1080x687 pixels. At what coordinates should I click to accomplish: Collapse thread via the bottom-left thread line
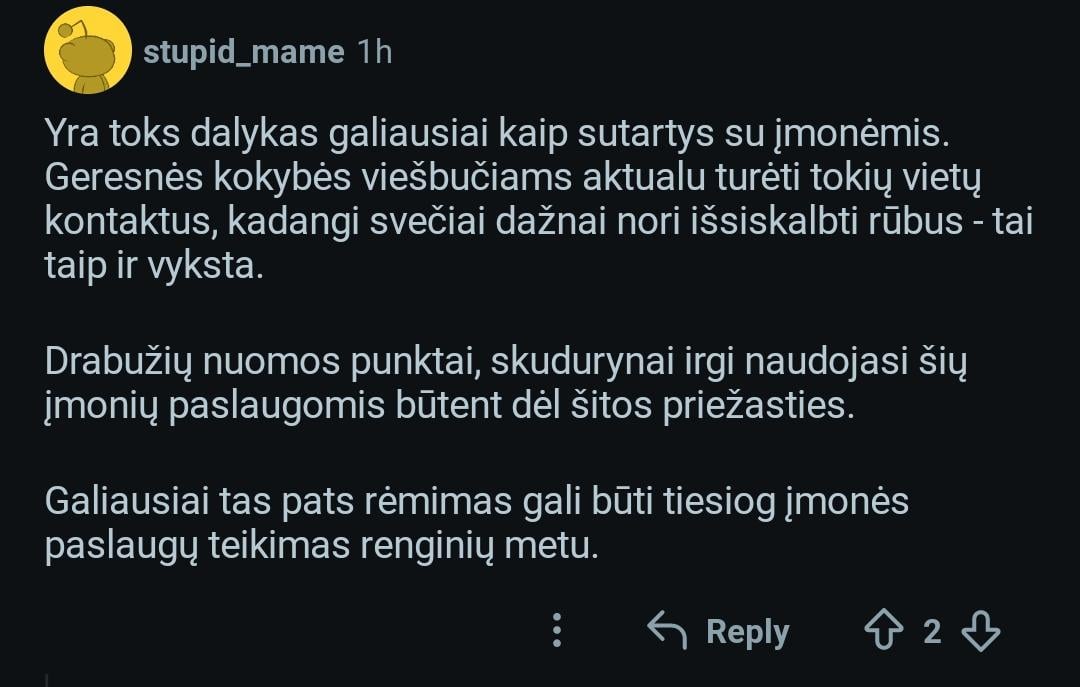point(47,678)
